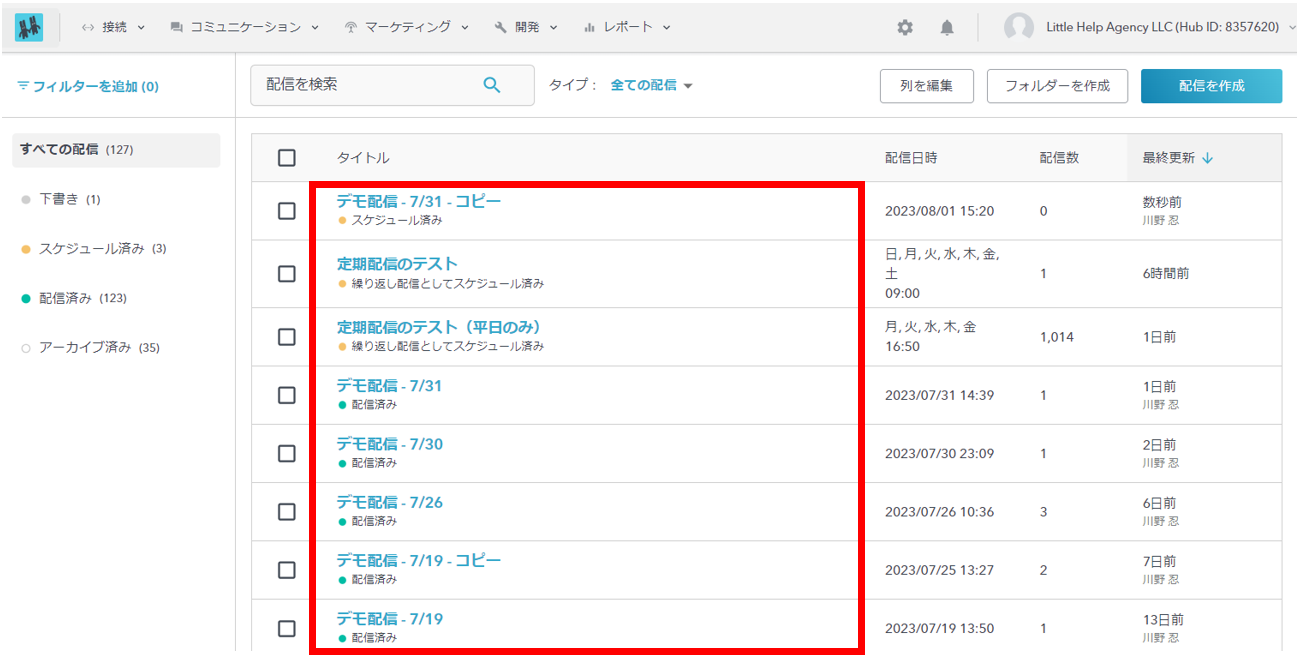Image resolution: width=1300 pixels, height=664 pixels.
Task: Check the box for デモ配信 - 7/31 - コピー
Action: [x=287, y=211]
